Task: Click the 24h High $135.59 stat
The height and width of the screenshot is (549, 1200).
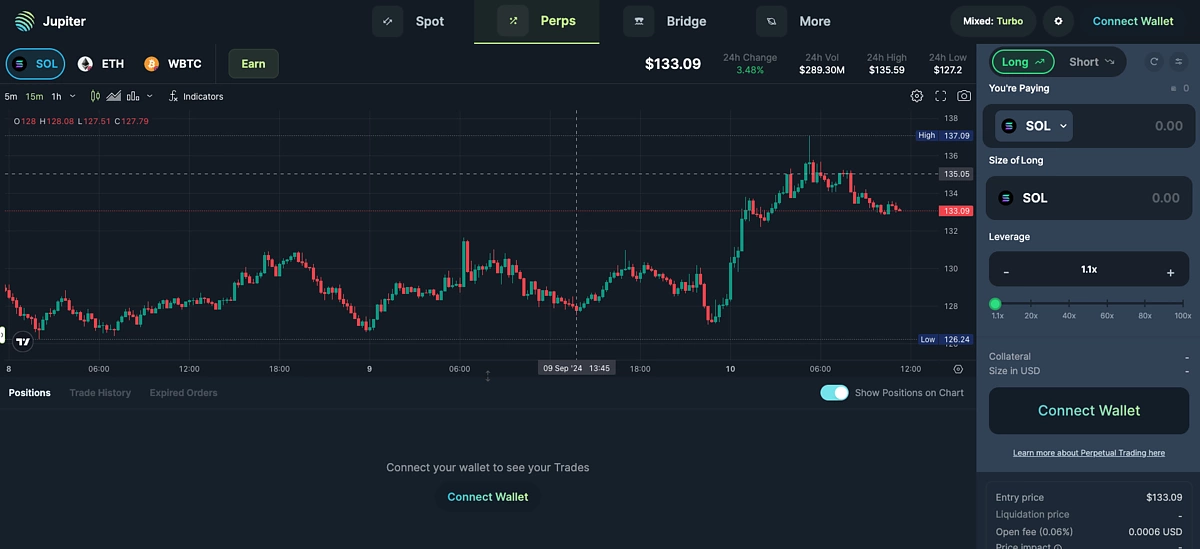Action: 886,64
